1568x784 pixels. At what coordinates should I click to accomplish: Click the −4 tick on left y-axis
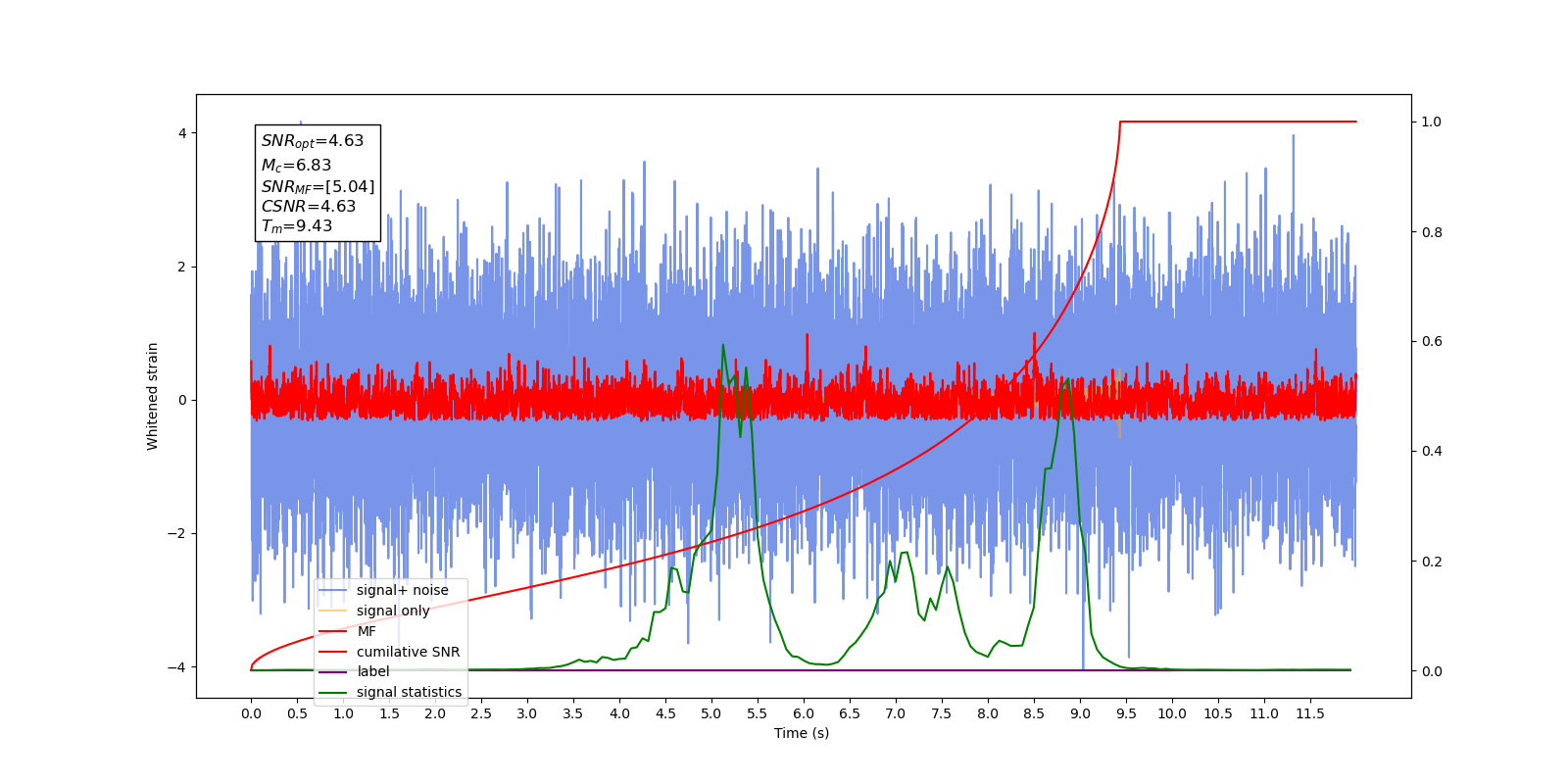click(x=177, y=667)
